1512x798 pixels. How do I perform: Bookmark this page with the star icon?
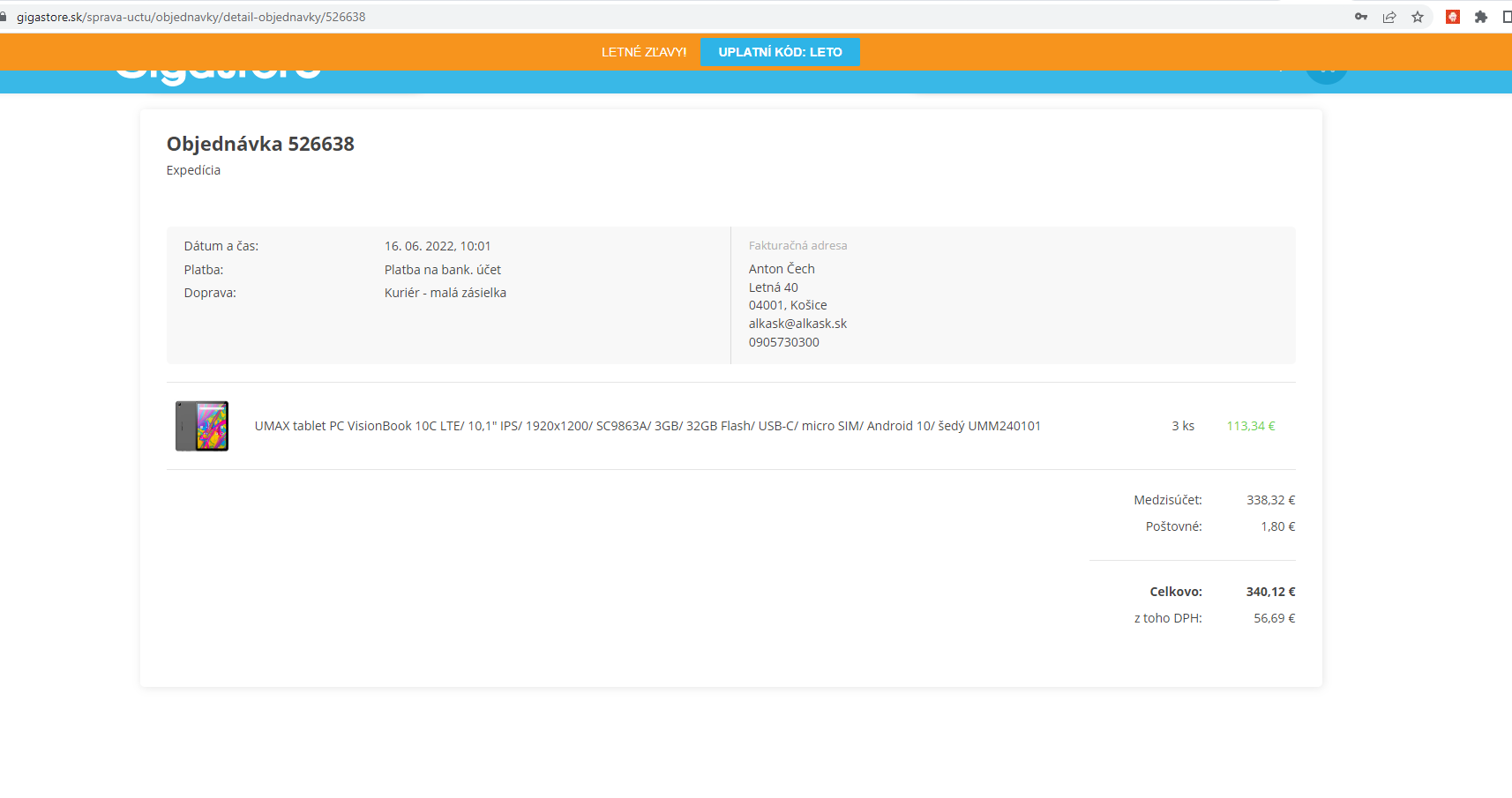pyautogui.click(x=1418, y=17)
